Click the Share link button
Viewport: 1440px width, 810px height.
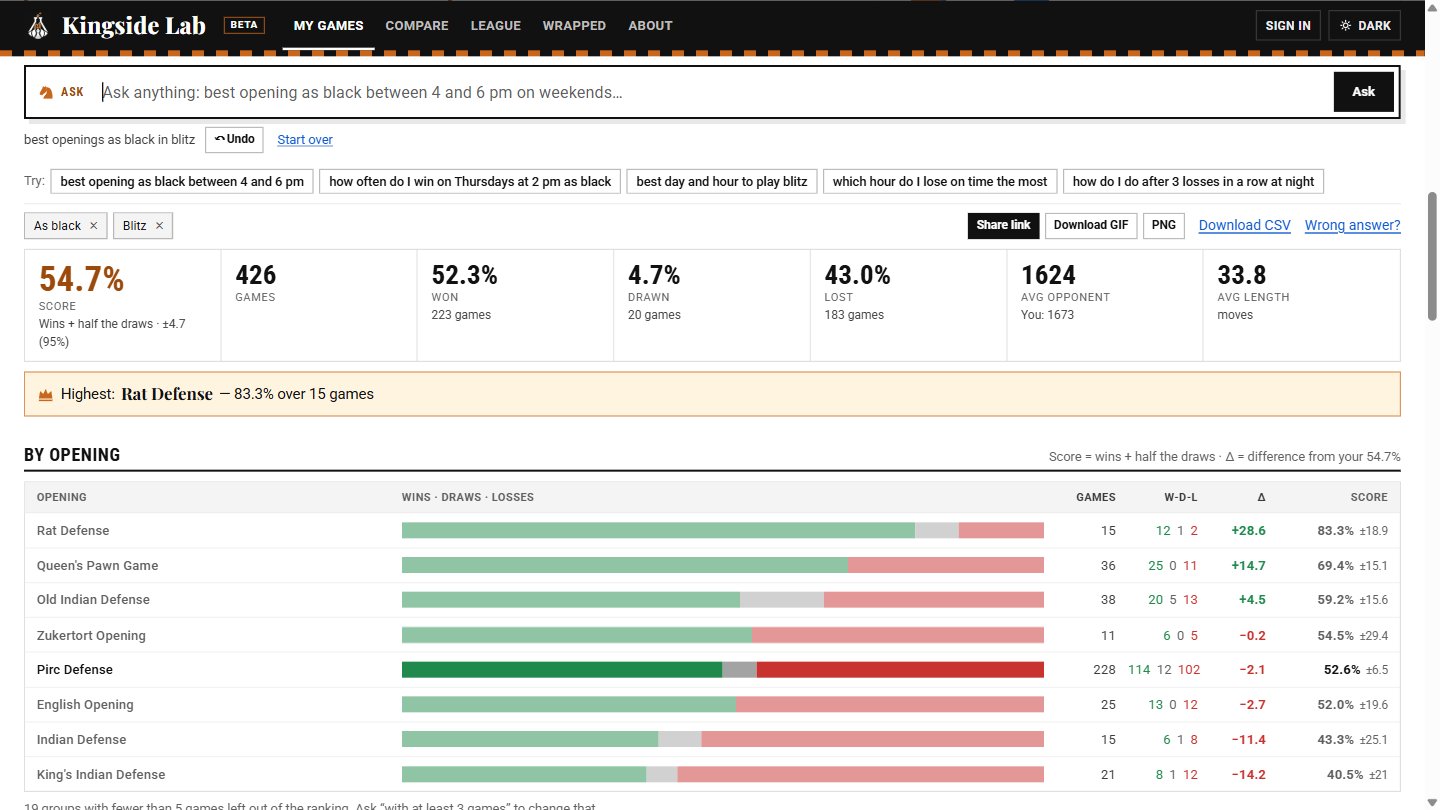[x=1004, y=225]
